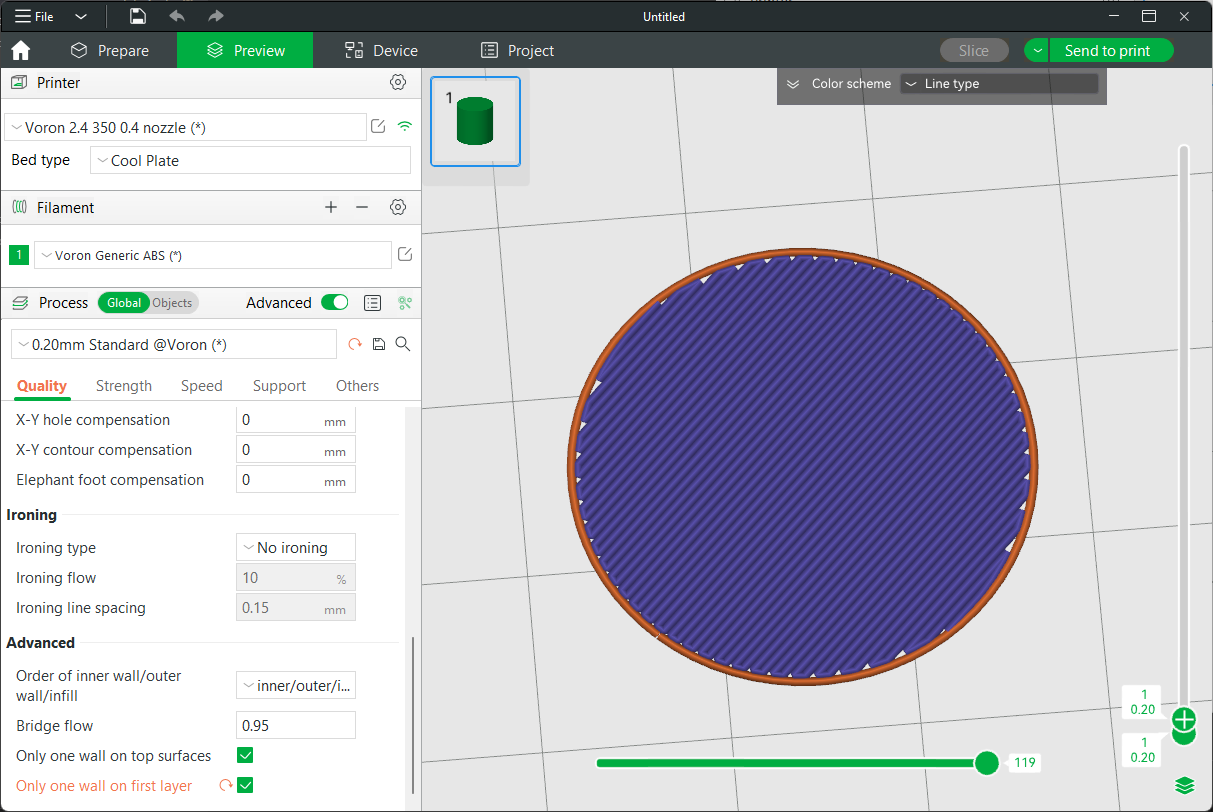This screenshot has height=812, width=1213.
Task: Click the Send to print button
Action: [x=1107, y=51]
